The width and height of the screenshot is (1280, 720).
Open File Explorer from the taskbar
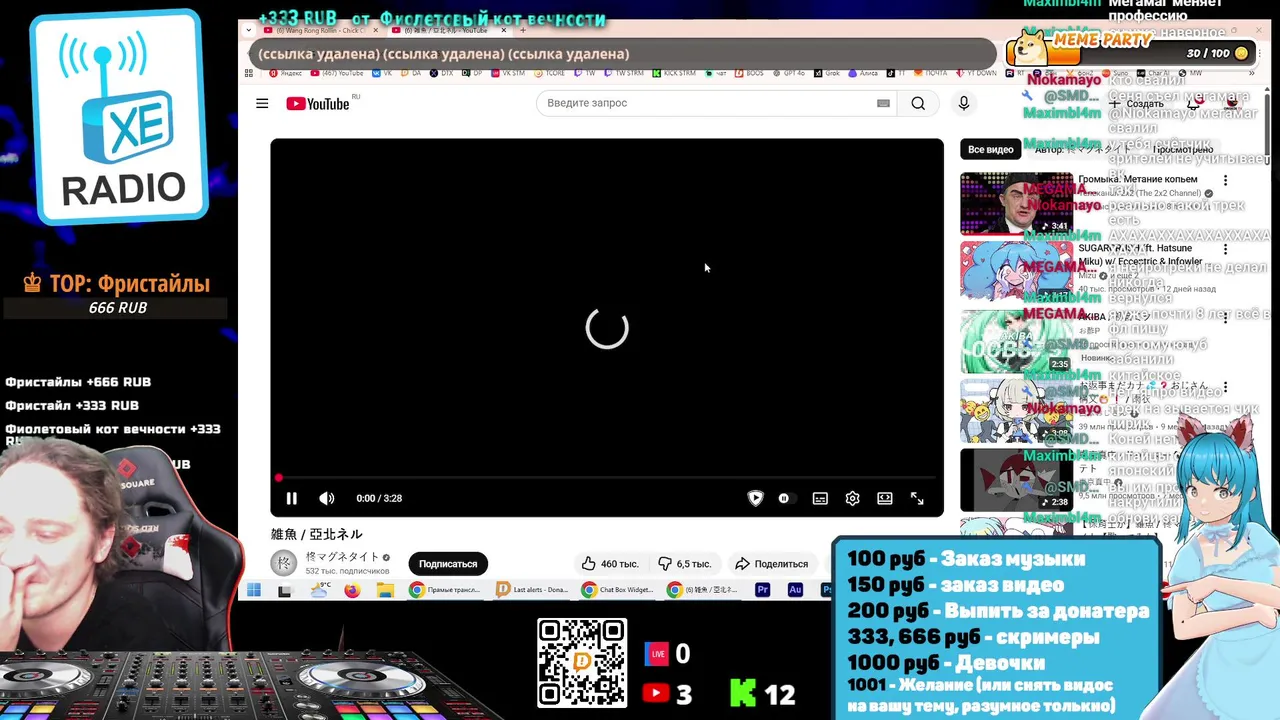[385, 590]
